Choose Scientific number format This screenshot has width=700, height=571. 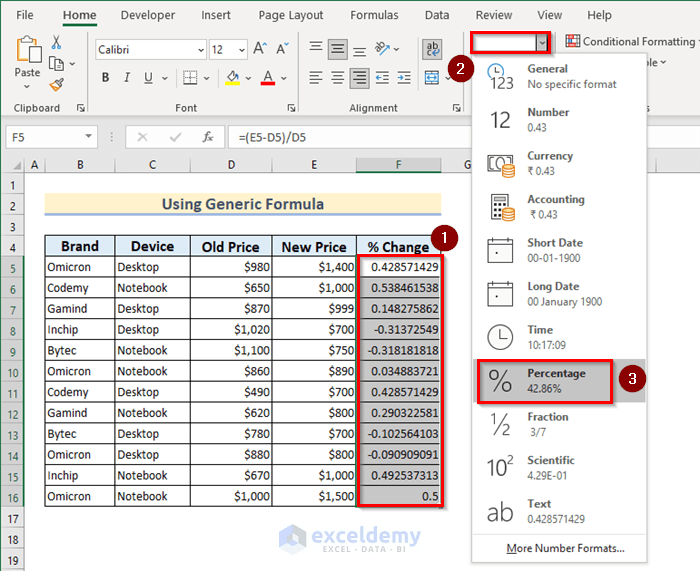(559, 468)
